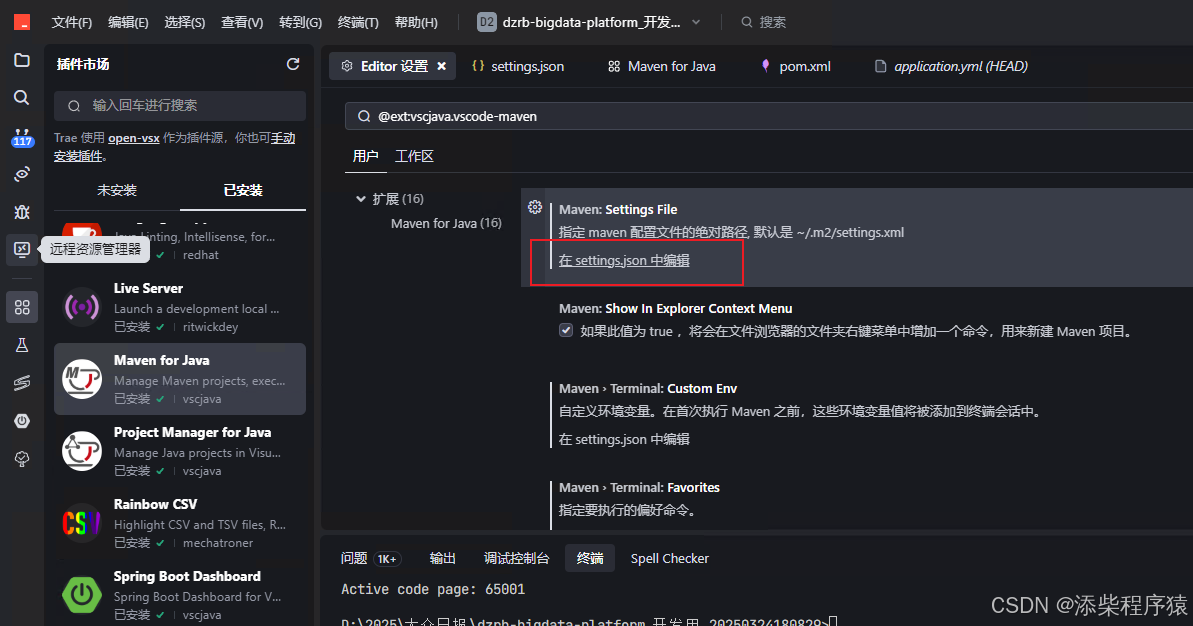Toggle the Show In Explorer Context Menu checkbox
1193x626 pixels.
tap(566, 330)
